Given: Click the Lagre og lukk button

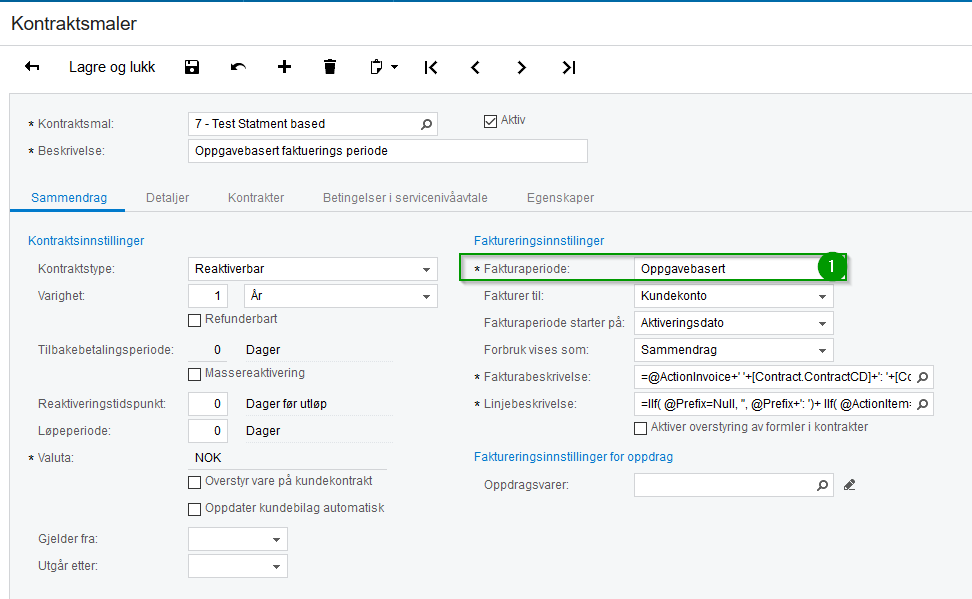Looking at the screenshot, I should click(112, 67).
